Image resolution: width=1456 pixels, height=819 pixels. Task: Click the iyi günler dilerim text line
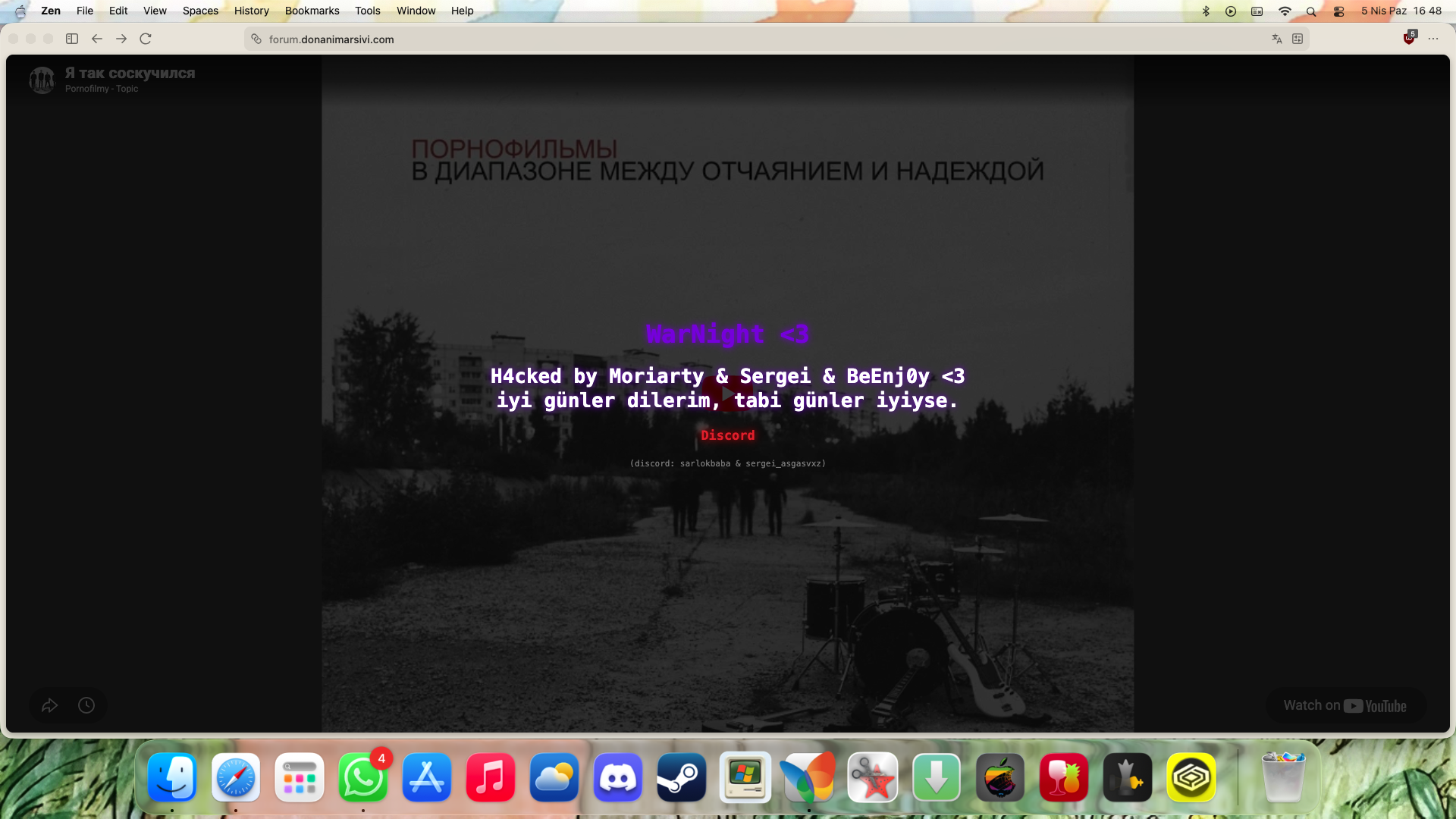(x=727, y=400)
